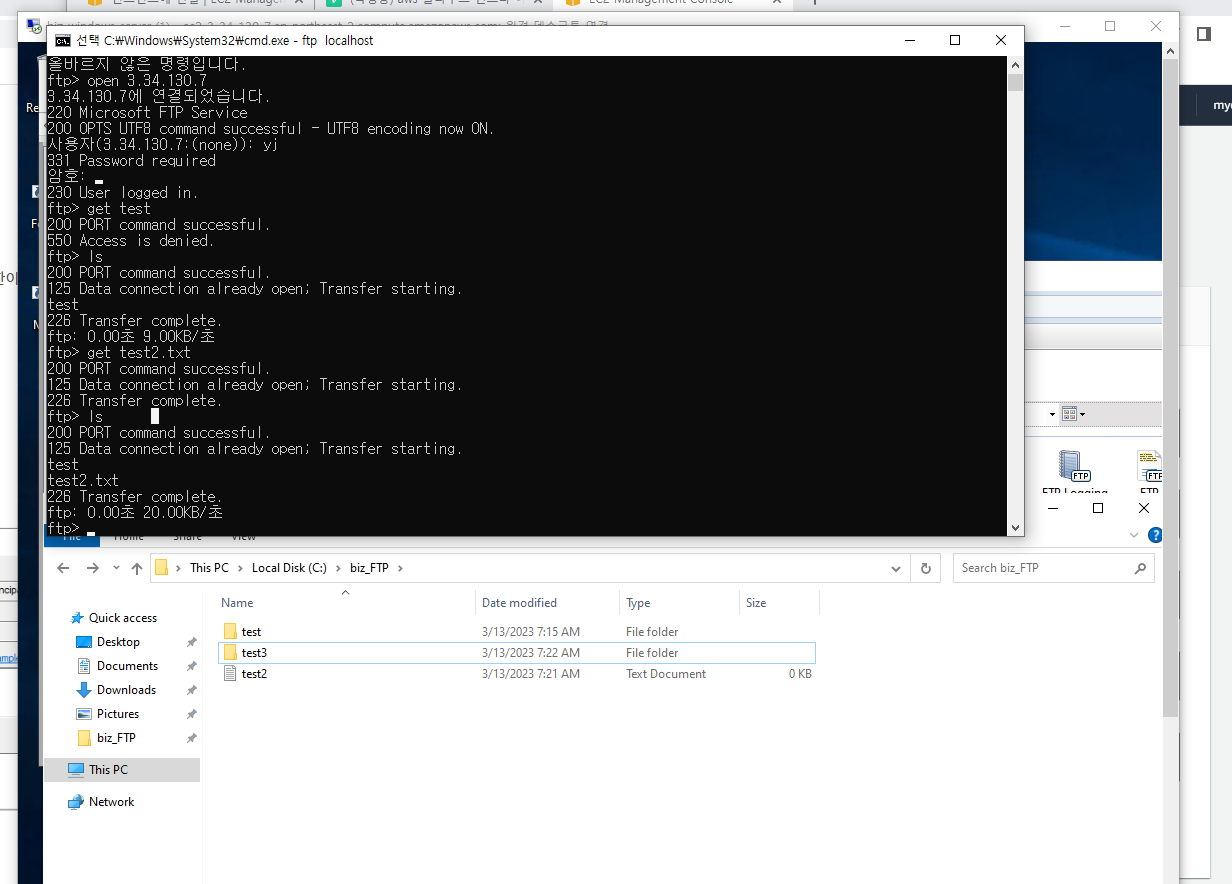Click Local Disk (C:) breadcrumb
Viewport: 1232px width, 884px height.
289,568
